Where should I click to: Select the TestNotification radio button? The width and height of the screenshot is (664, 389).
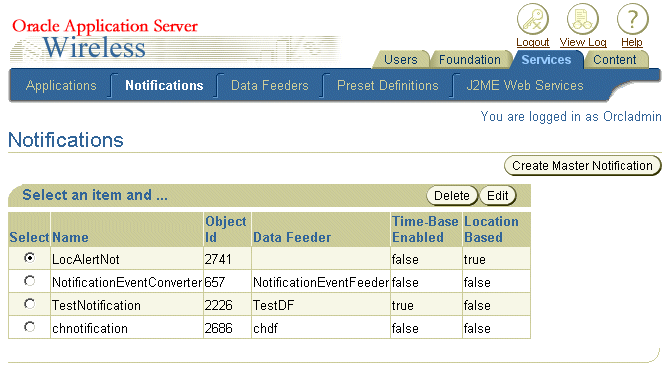pyautogui.click(x=30, y=304)
